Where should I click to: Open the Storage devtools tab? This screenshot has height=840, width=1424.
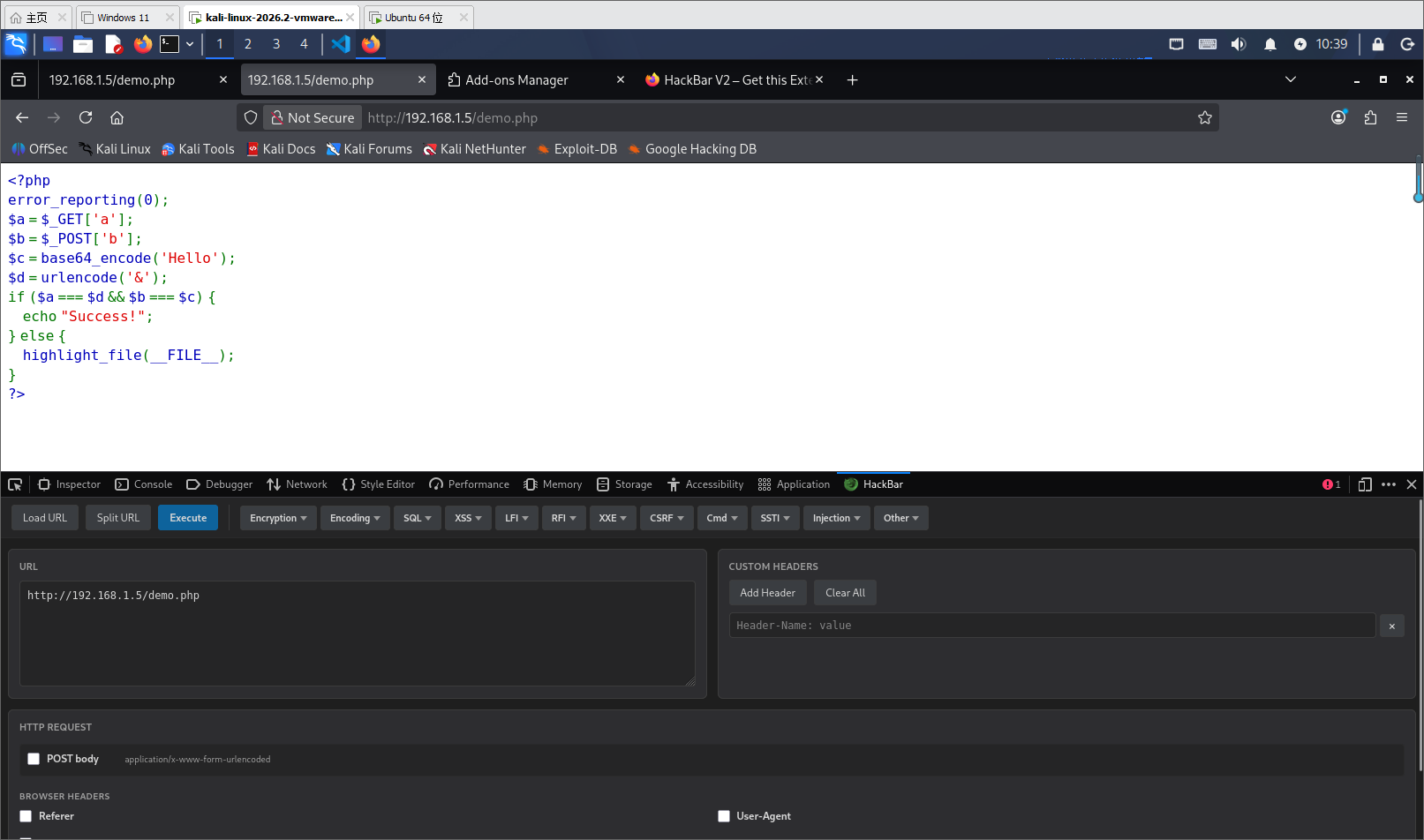(624, 484)
